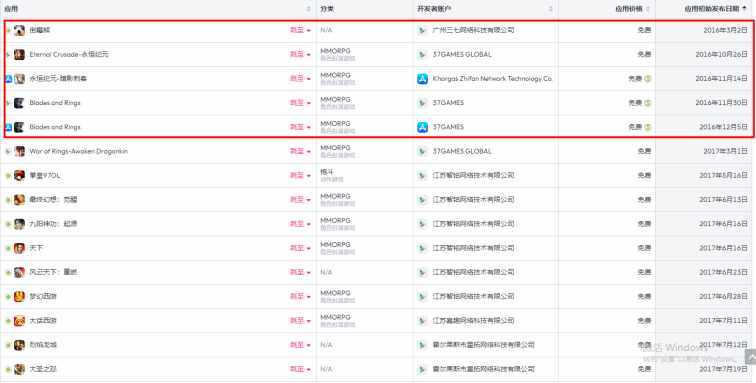Image resolution: width=756 pixels, height=383 pixels.
Task: Open 跳至 dropdown in the 2017年7月19日 row
Action: click(x=300, y=369)
